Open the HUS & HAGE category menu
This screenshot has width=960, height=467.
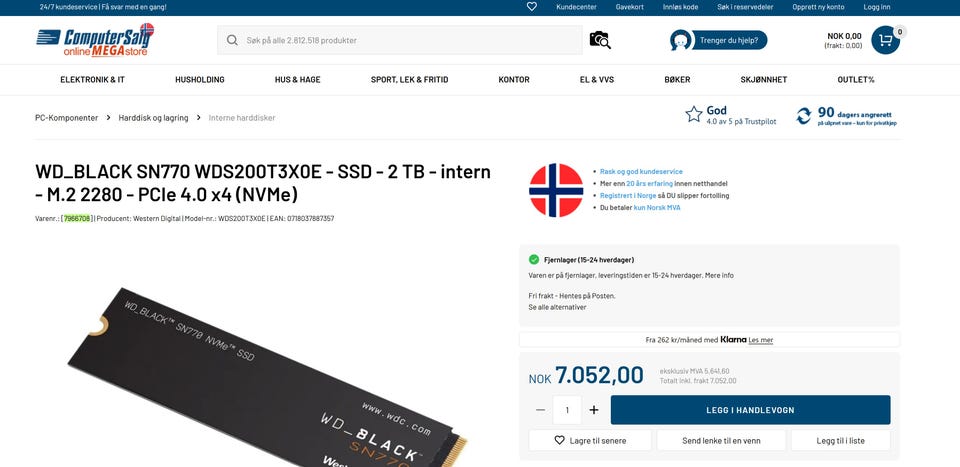(298, 80)
